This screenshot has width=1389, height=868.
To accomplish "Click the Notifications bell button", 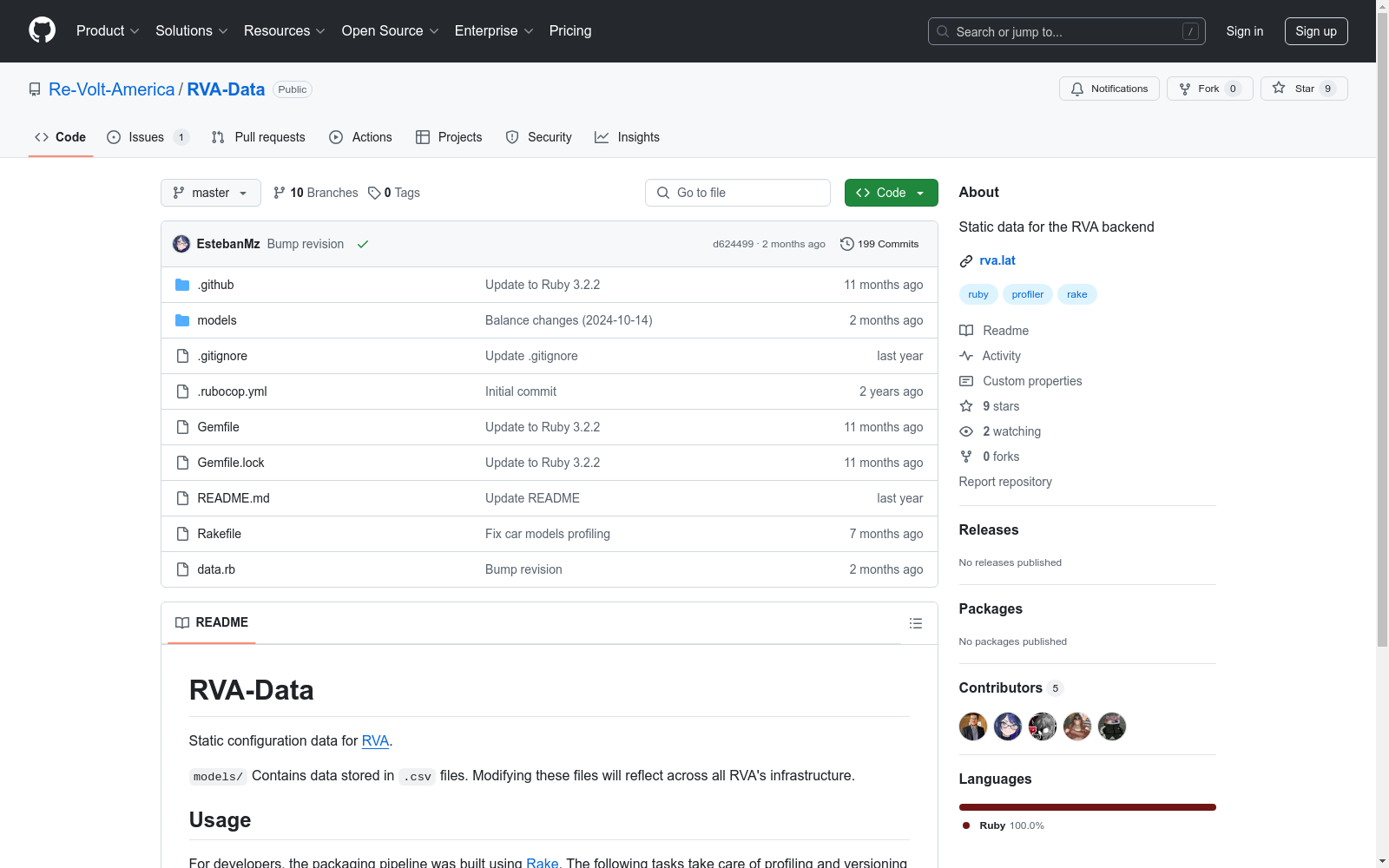I will 1109,89.
